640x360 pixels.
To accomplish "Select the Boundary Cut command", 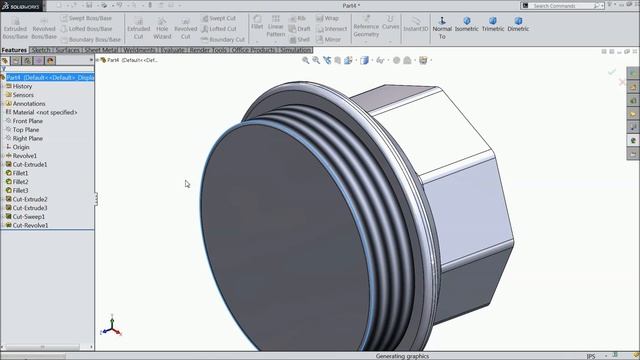I will (x=223, y=40).
